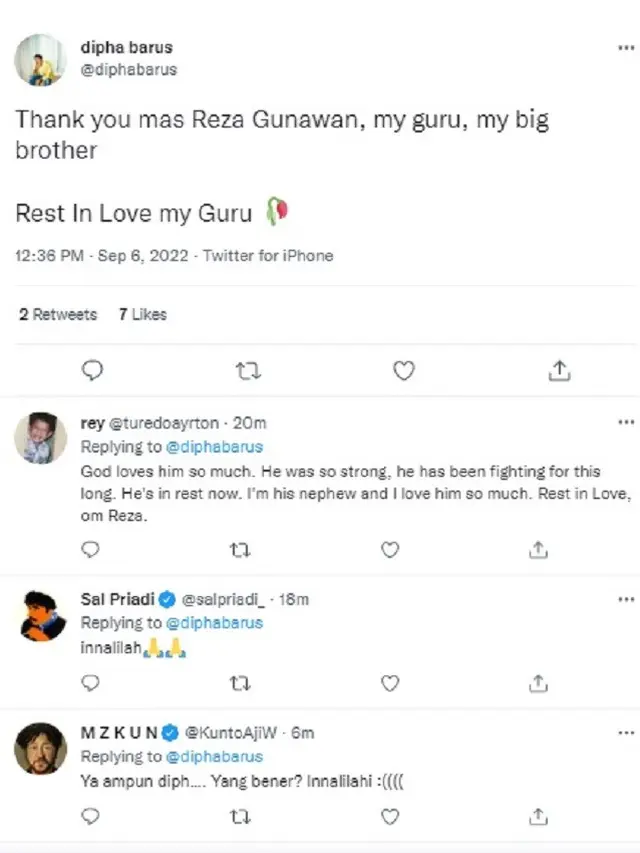Click Twitter for iPhone source link
The image size is (640, 853).
268,255
